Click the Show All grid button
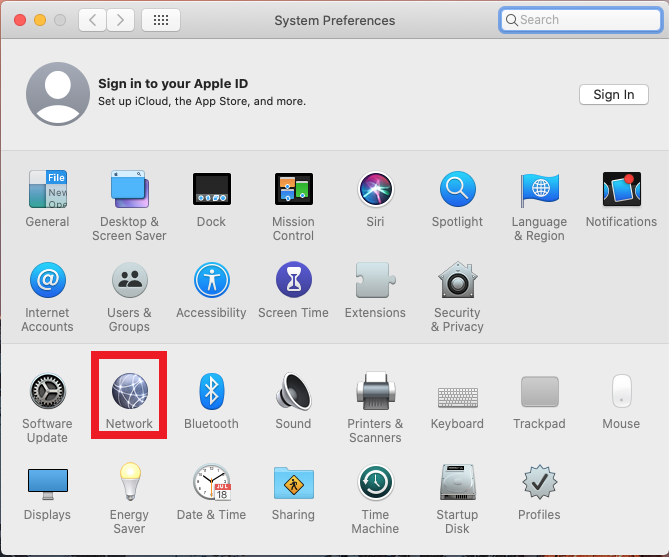 (x=161, y=20)
